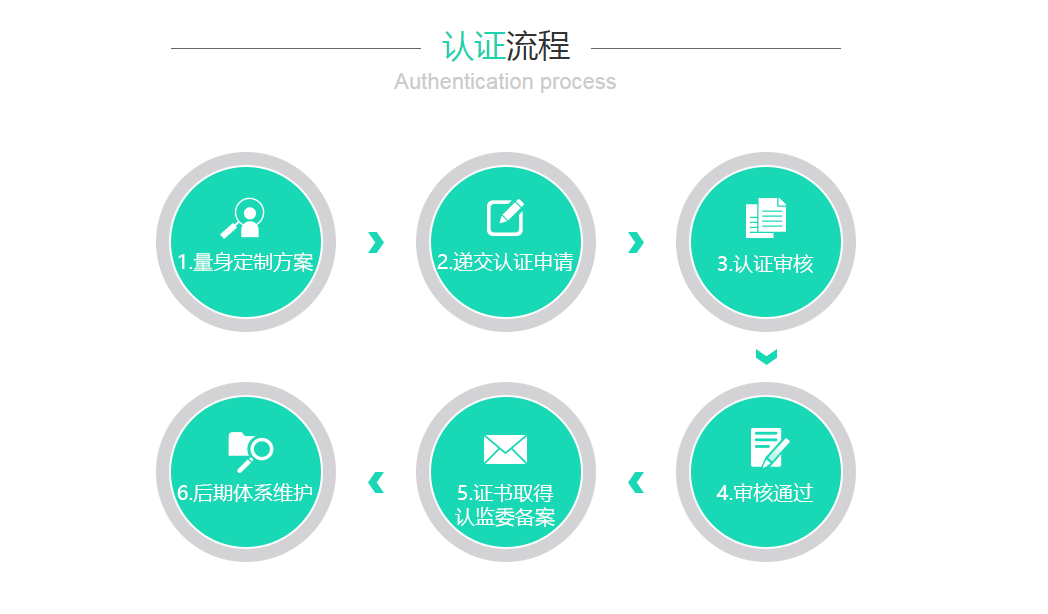Select the 6.后期体系维护 label
The height and width of the screenshot is (614, 1048).
pyautogui.click(x=245, y=493)
